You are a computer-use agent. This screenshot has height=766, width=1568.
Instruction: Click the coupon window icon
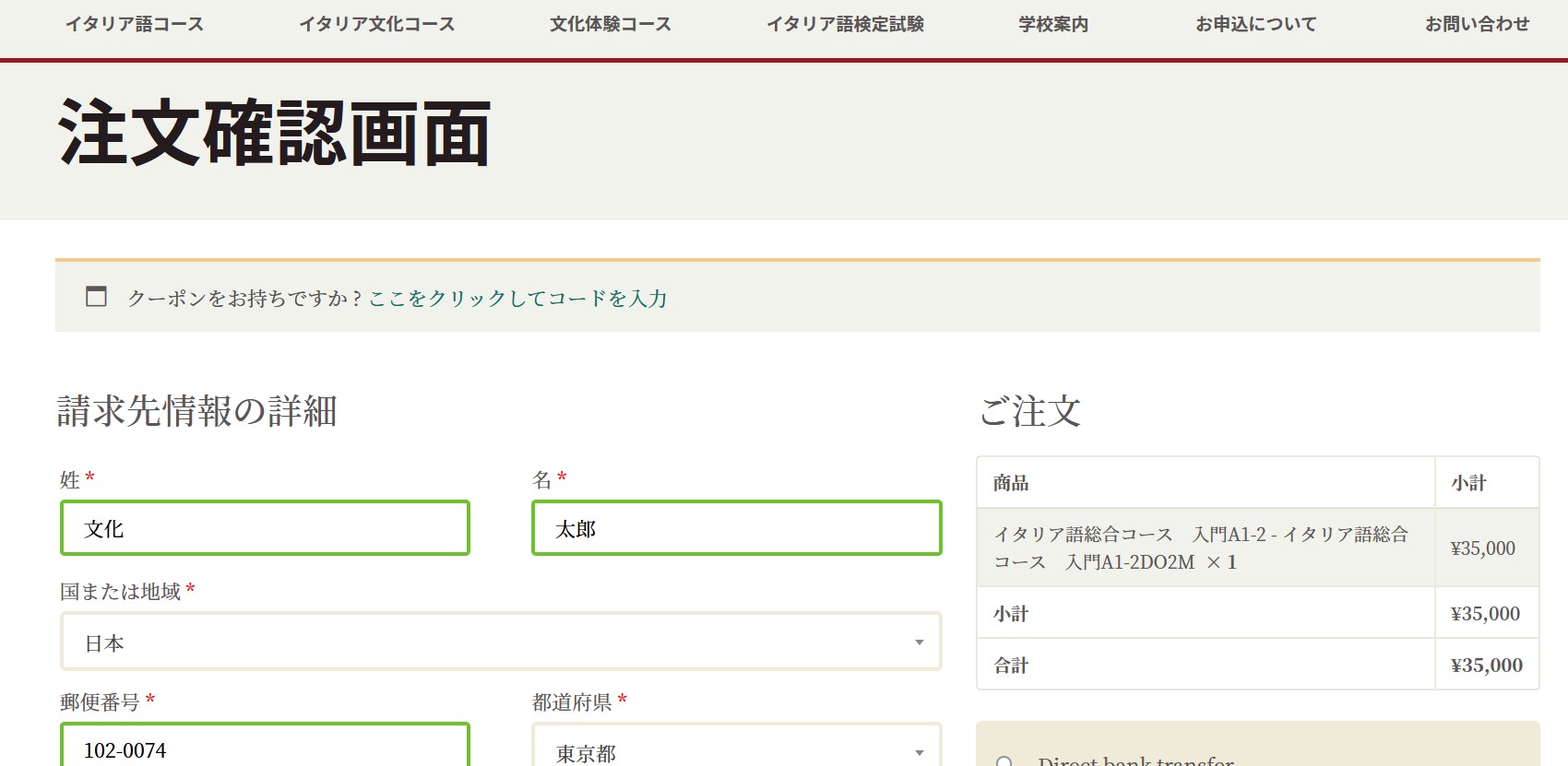(96, 297)
